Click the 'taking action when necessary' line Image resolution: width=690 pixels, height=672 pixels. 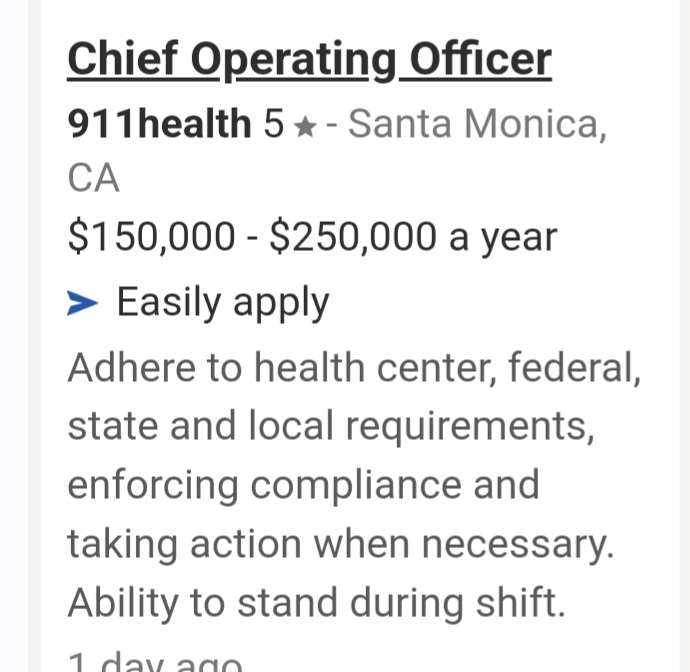(x=339, y=544)
